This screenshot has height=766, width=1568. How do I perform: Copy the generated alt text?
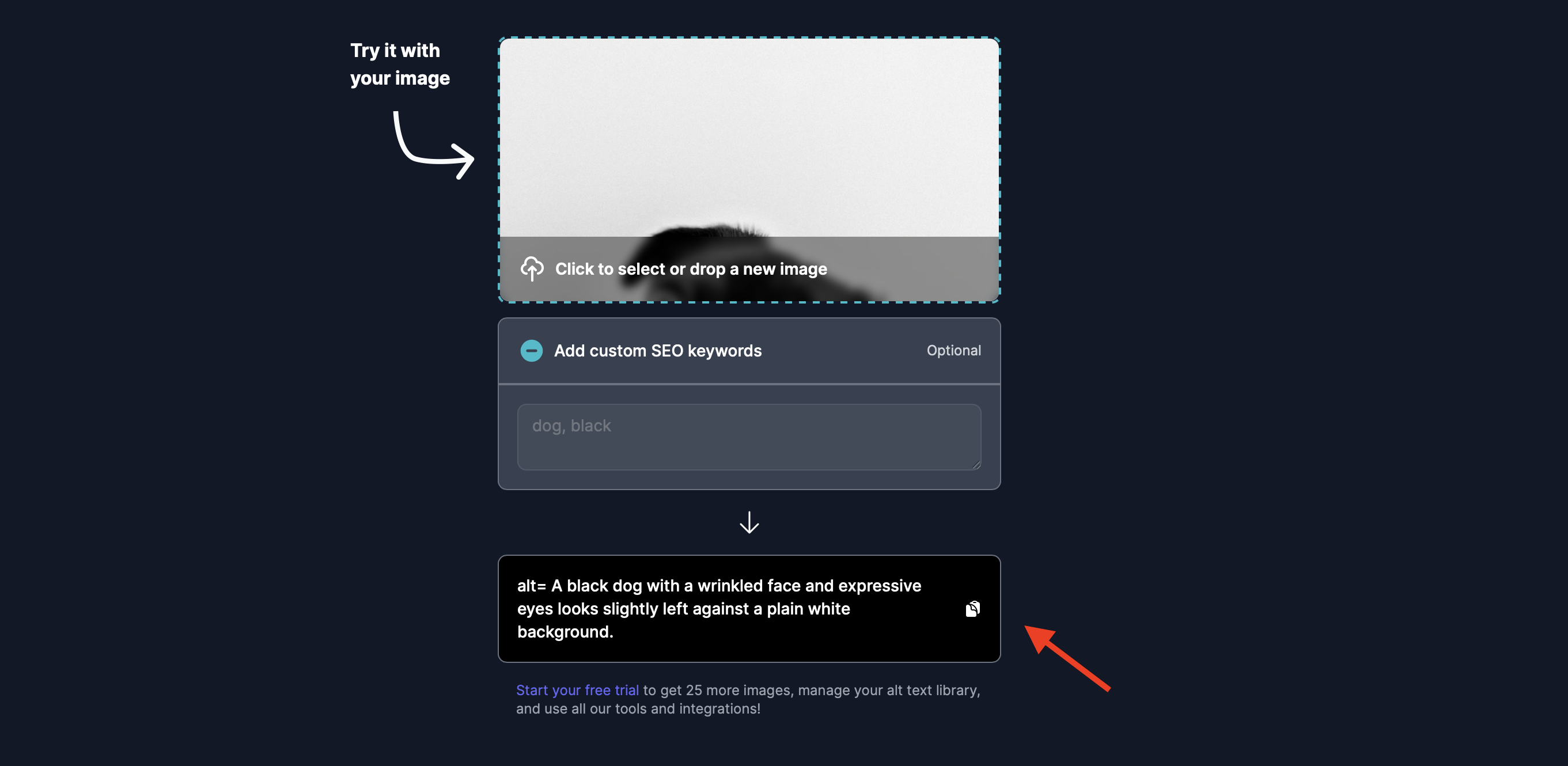(x=972, y=608)
